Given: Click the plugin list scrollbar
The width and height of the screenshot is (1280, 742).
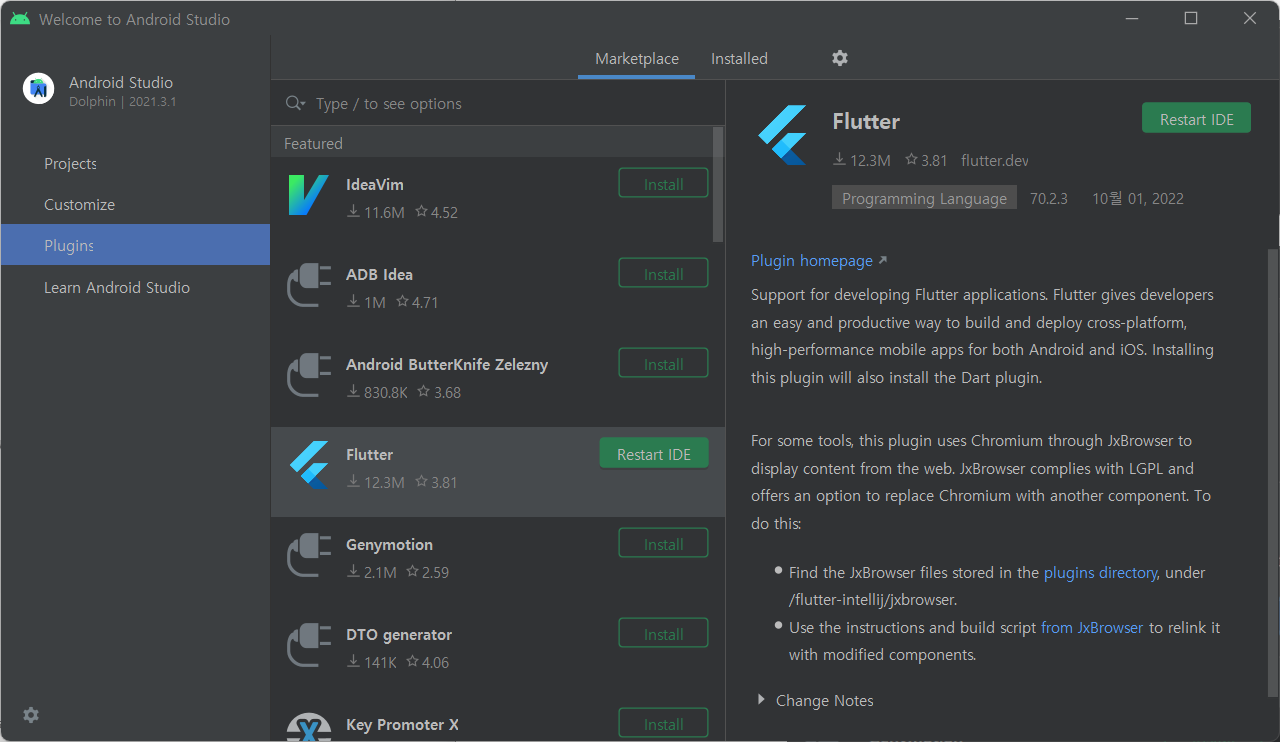Looking at the screenshot, I should click(x=718, y=185).
